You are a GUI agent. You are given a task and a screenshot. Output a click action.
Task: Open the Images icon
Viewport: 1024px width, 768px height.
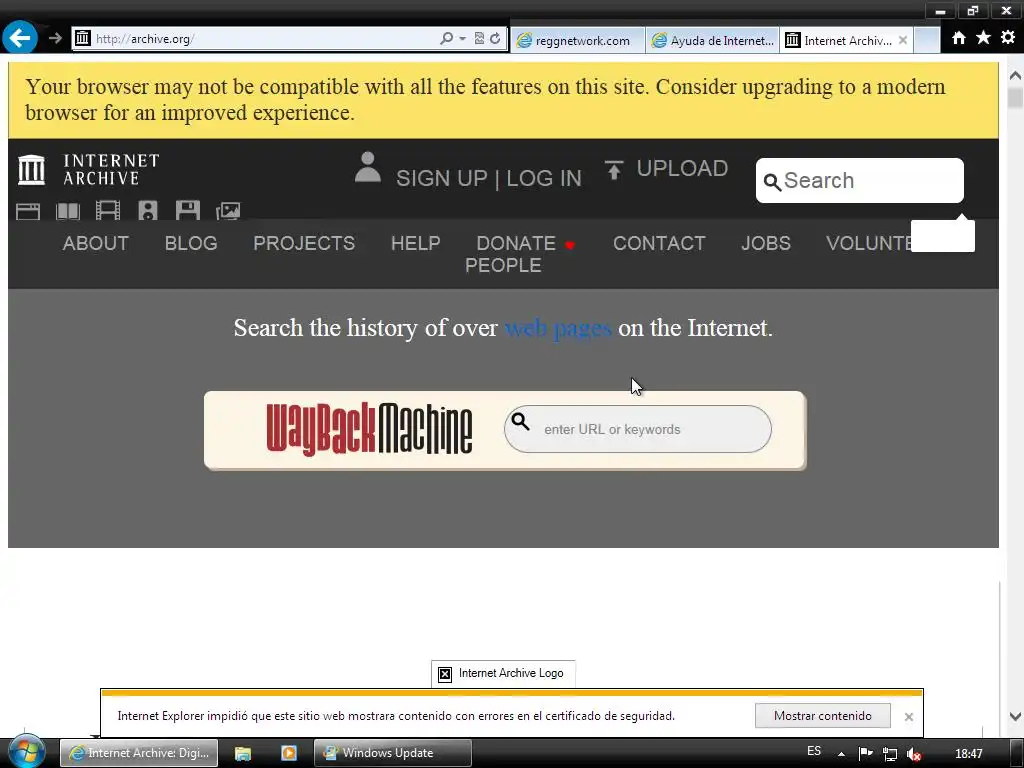coord(228,211)
